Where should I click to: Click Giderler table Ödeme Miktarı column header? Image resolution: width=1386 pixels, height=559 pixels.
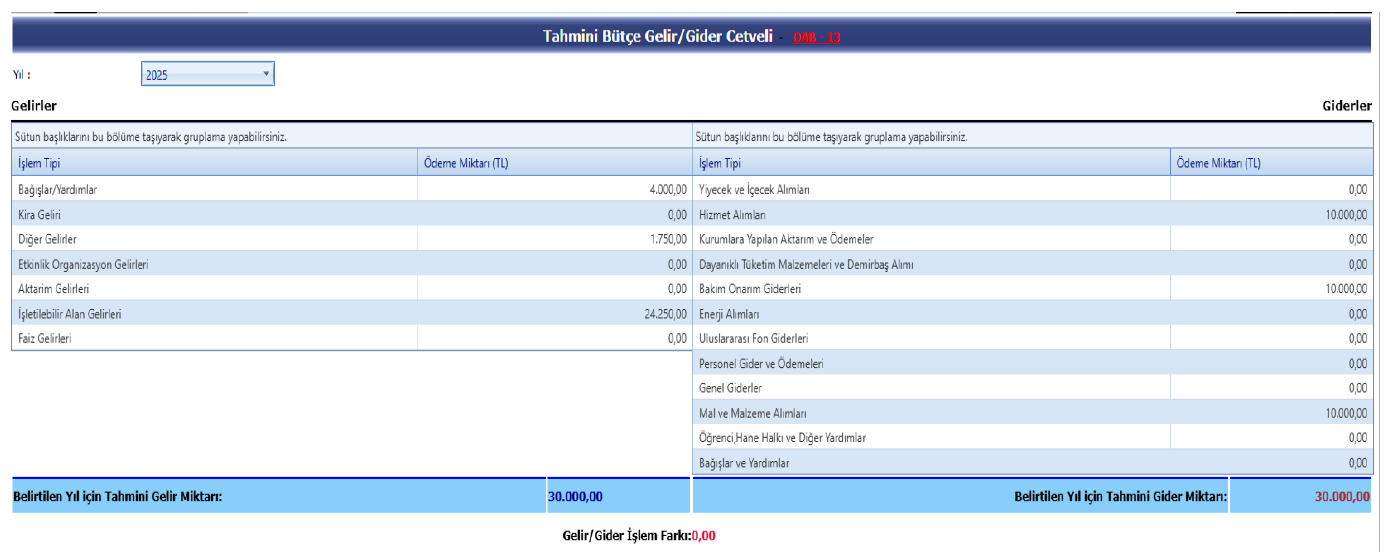[1270, 163]
